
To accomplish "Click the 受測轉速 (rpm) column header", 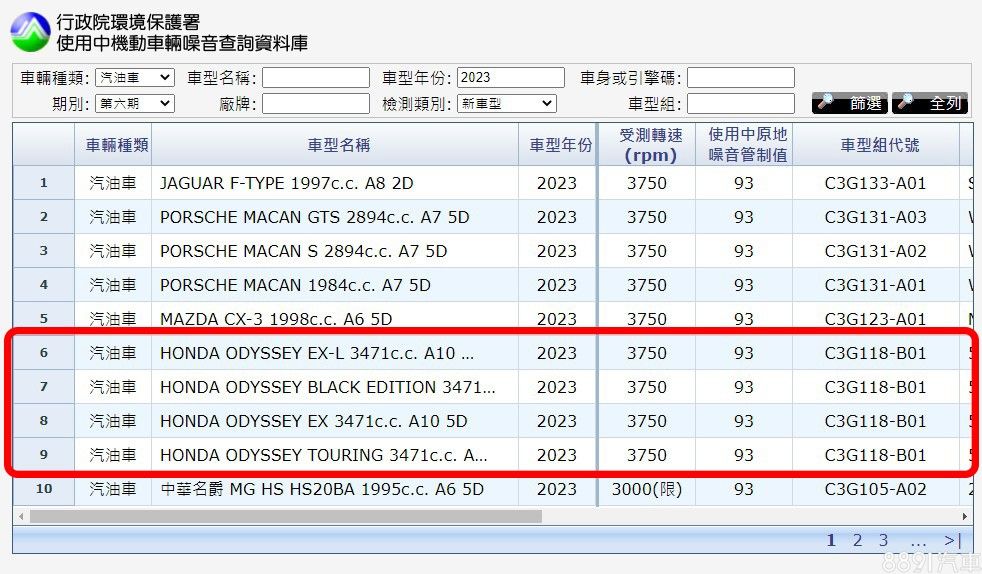I will 646,145.
